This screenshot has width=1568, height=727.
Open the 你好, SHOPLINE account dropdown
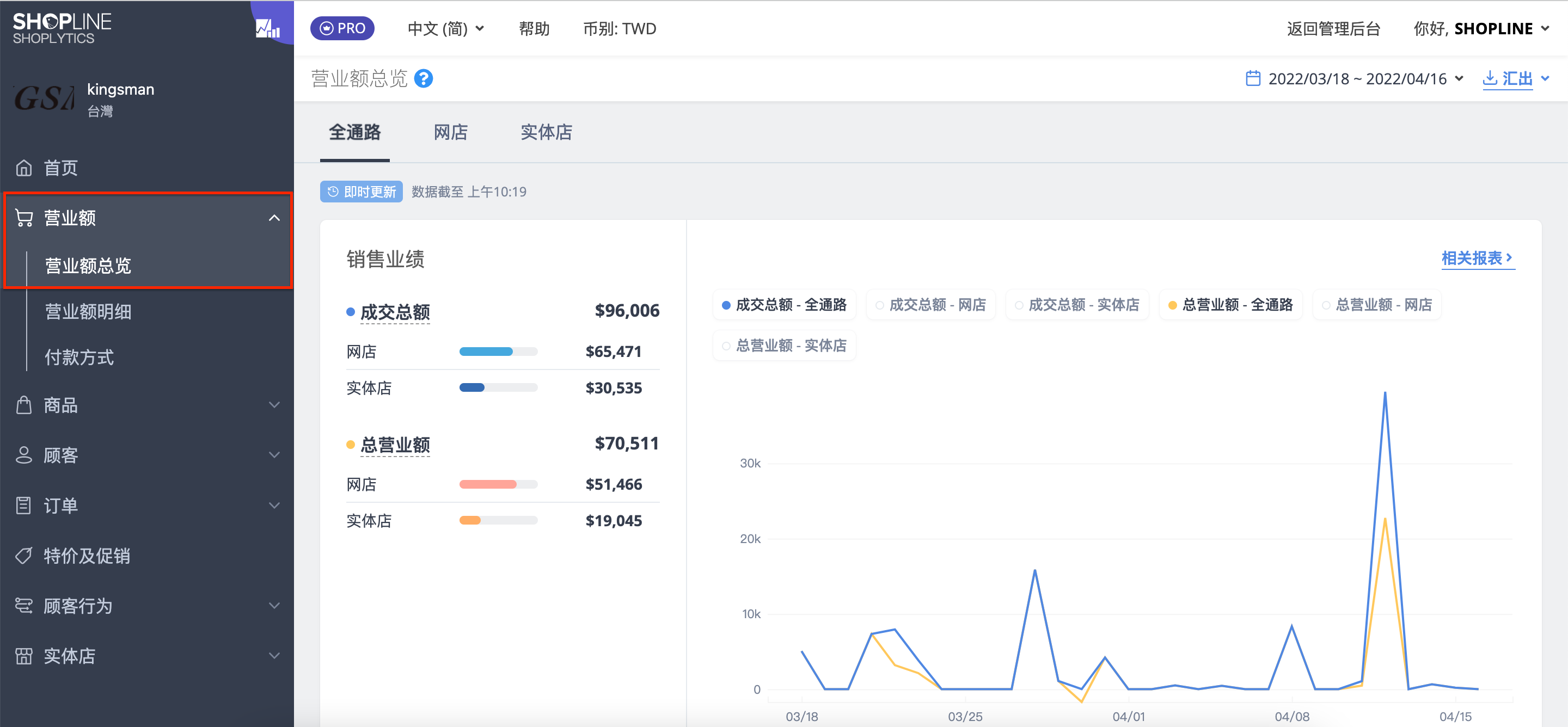pyautogui.click(x=1481, y=29)
